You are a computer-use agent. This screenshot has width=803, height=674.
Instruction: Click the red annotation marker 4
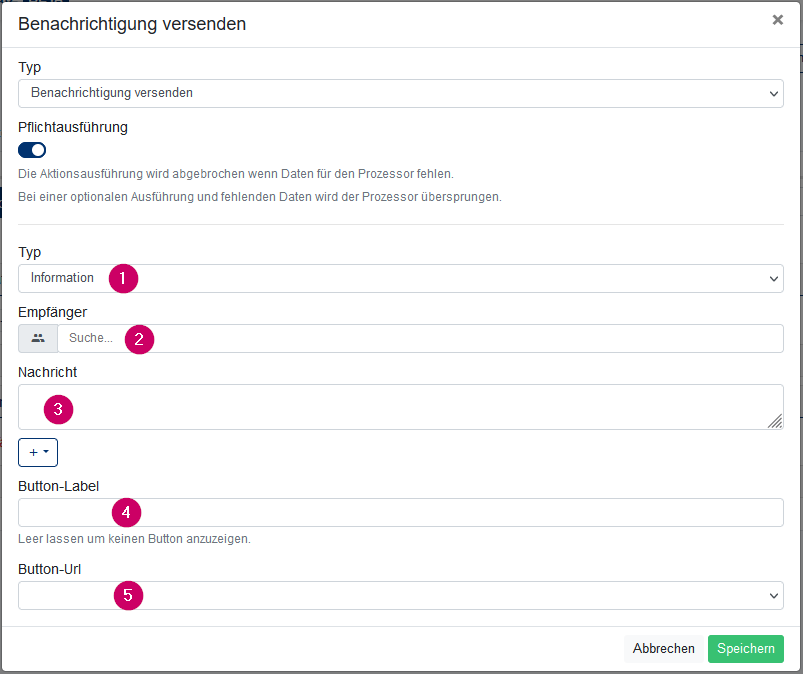(126, 512)
